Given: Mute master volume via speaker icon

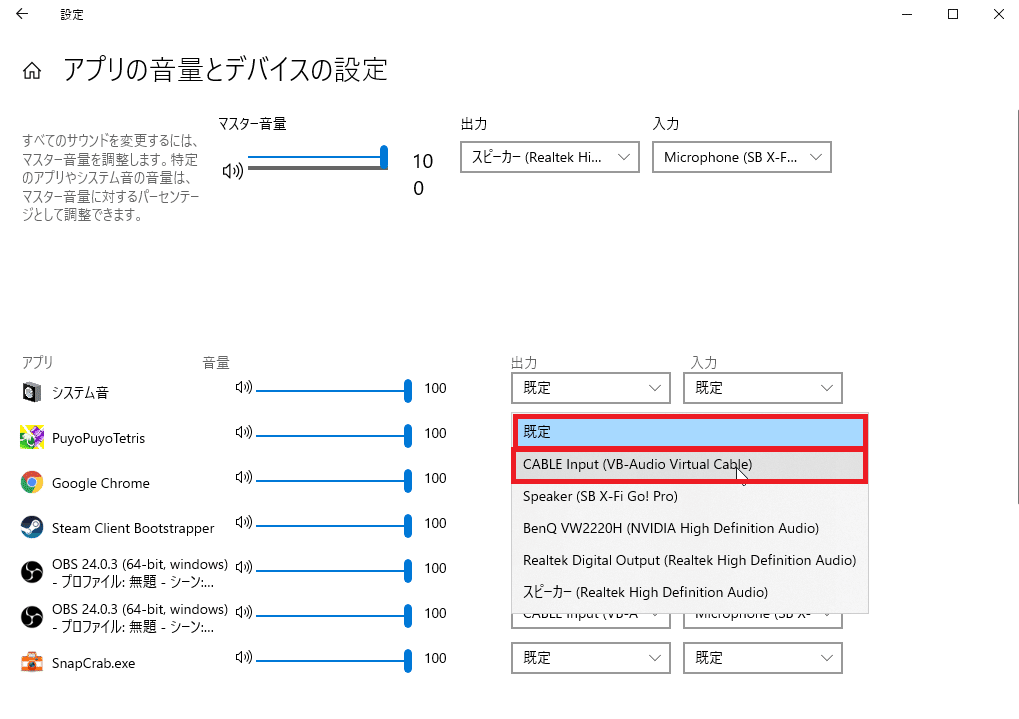Looking at the screenshot, I should point(233,171).
